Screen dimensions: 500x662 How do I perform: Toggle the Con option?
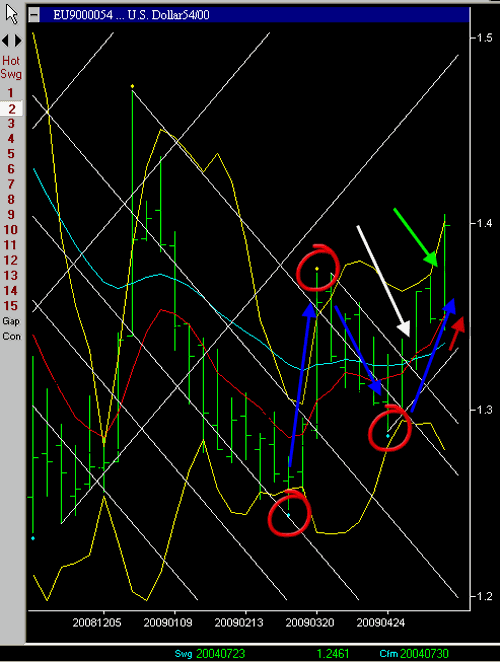tap(11, 336)
